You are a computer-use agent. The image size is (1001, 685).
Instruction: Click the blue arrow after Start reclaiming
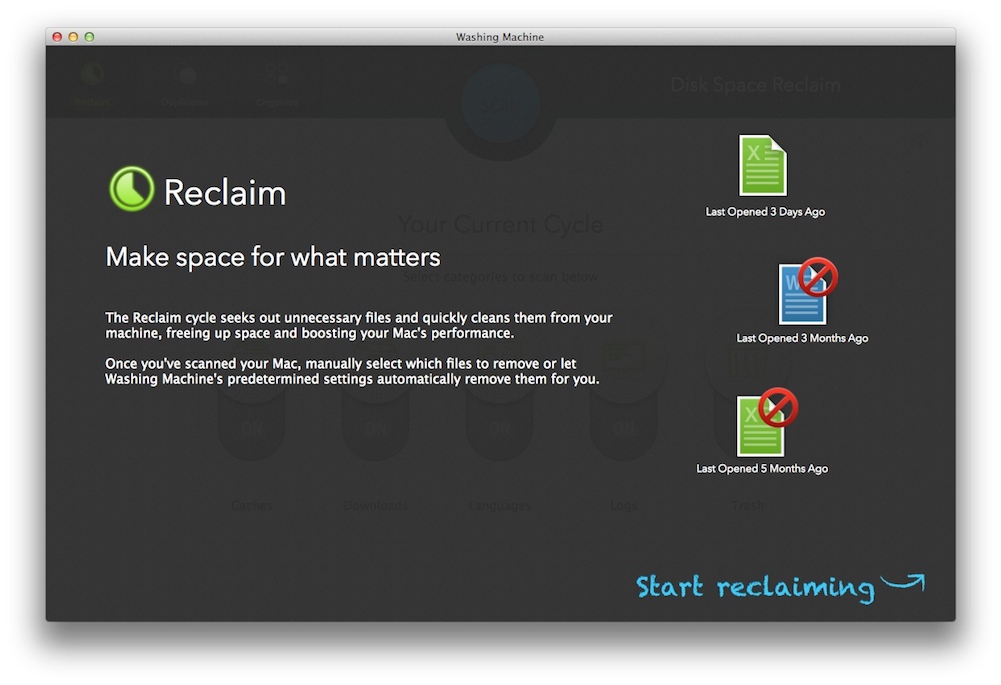pyautogui.click(x=903, y=582)
